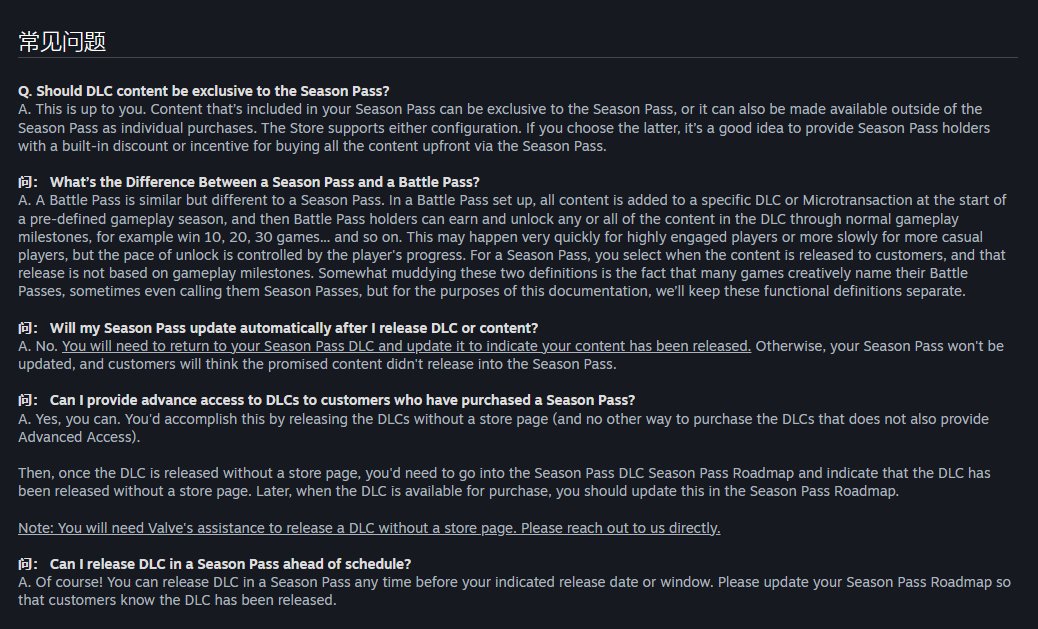Click the 'release DLC ahead of schedule' question
Viewport: 1038px width, 629px height.
click(230, 564)
